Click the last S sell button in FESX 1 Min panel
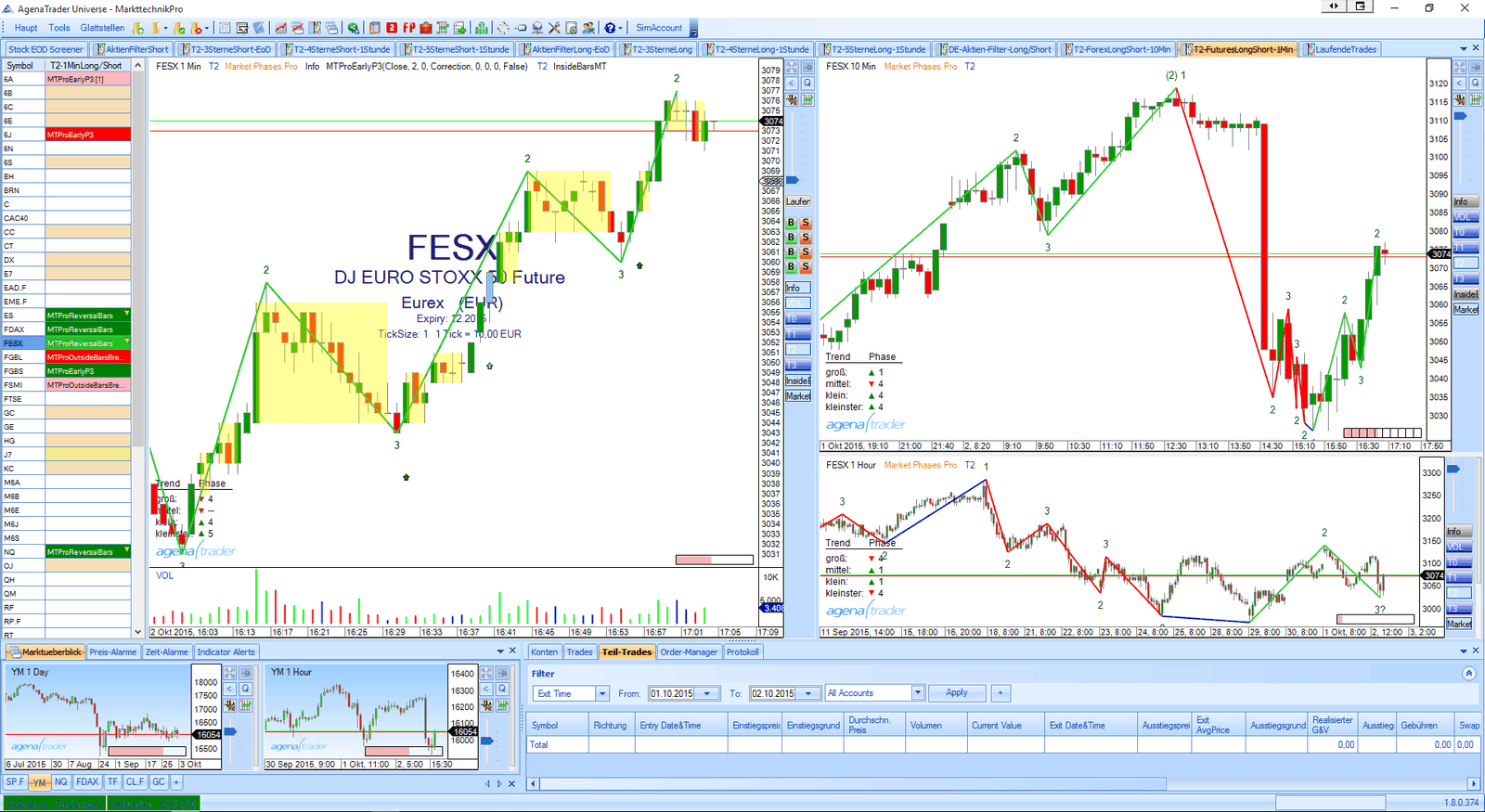This screenshot has height=812, width=1485. click(806, 266)
